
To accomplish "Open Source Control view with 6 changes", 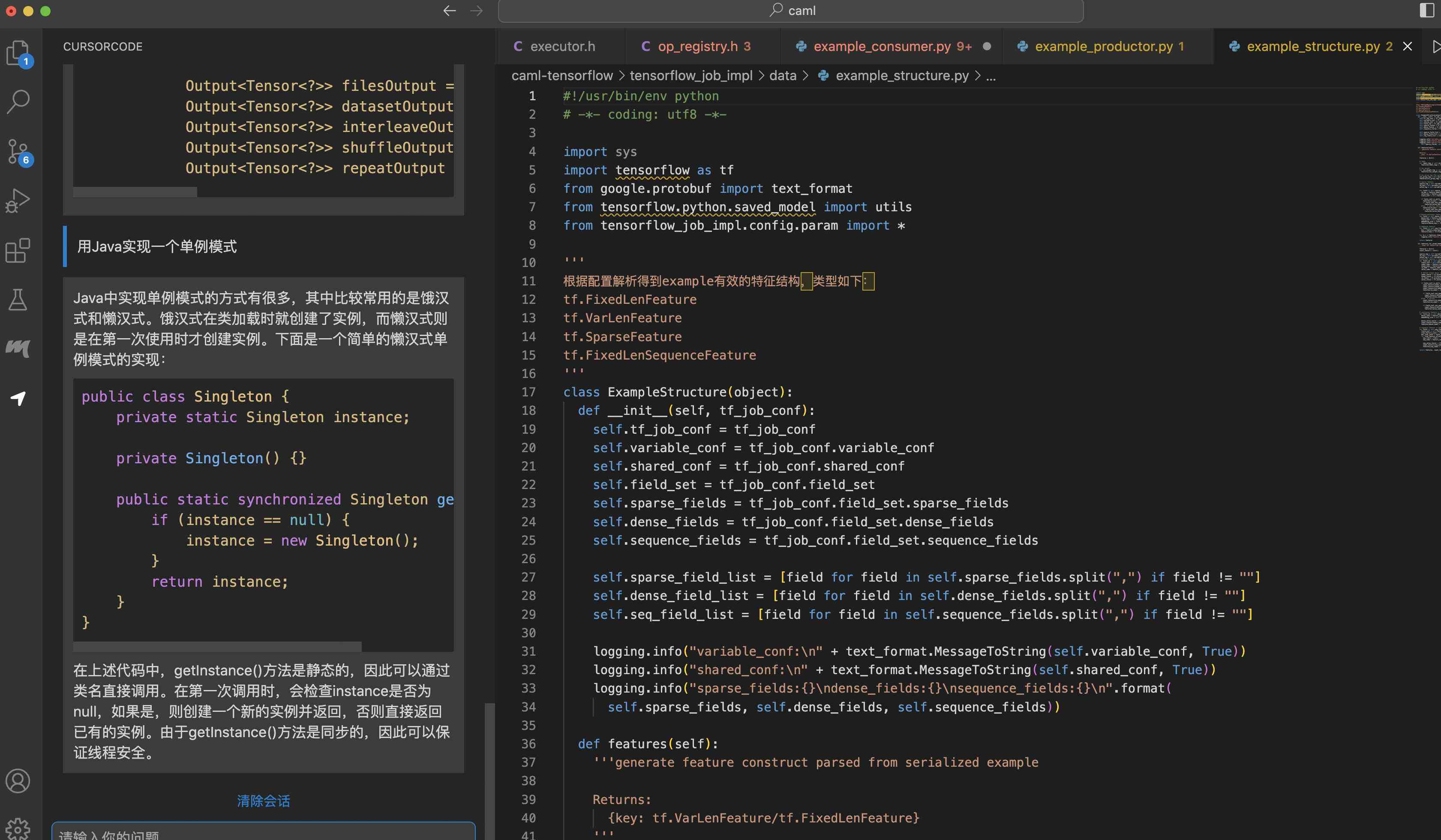I will [x=18, y=152].
